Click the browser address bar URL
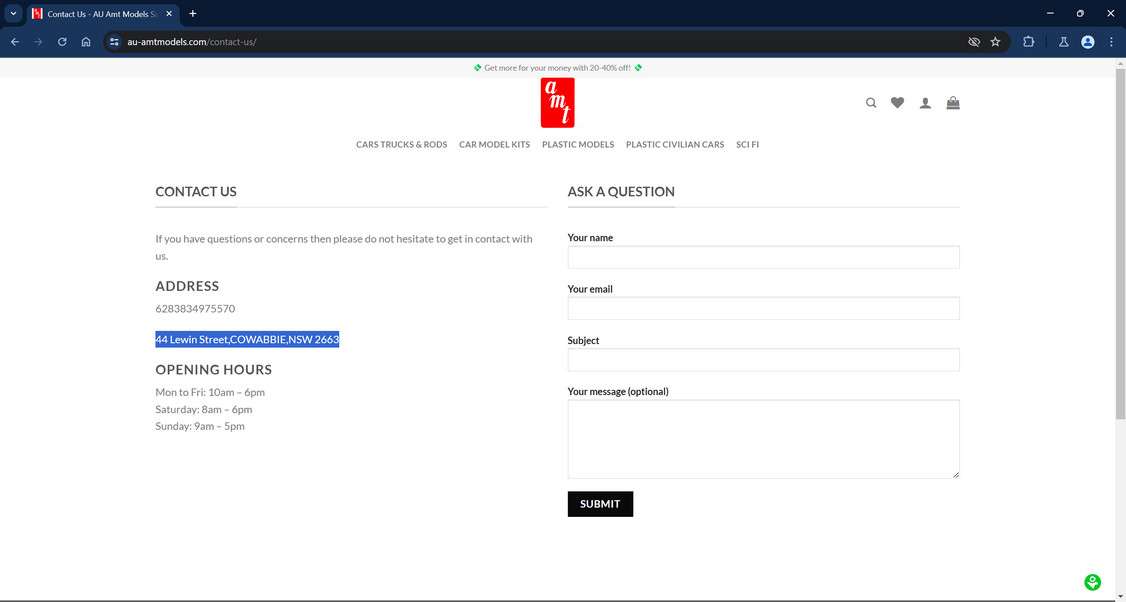 click(x=192, y=42)
